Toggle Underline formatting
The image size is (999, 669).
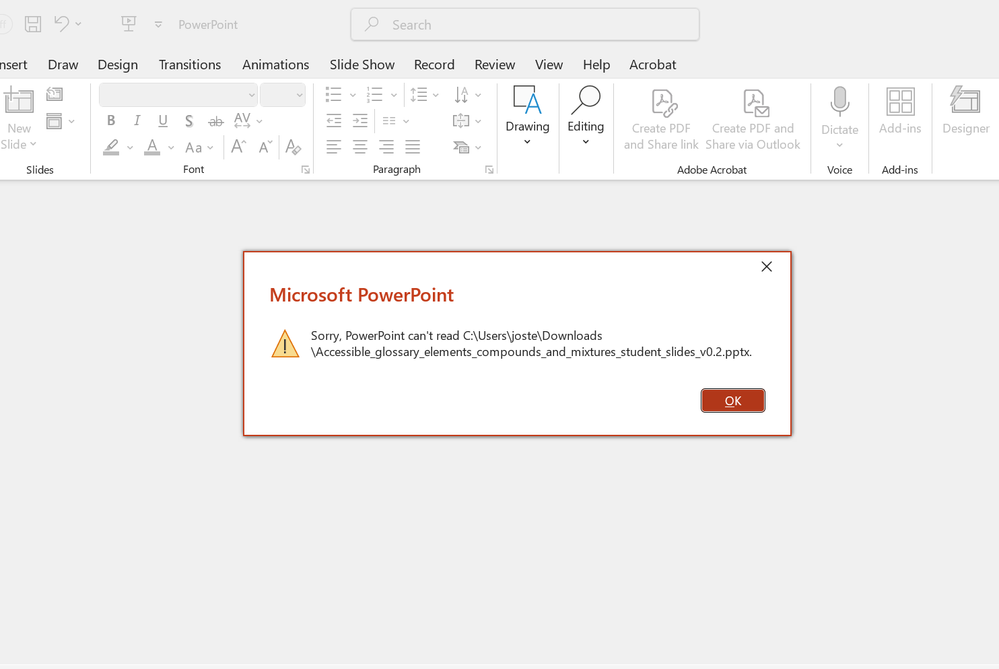point(163,120)
